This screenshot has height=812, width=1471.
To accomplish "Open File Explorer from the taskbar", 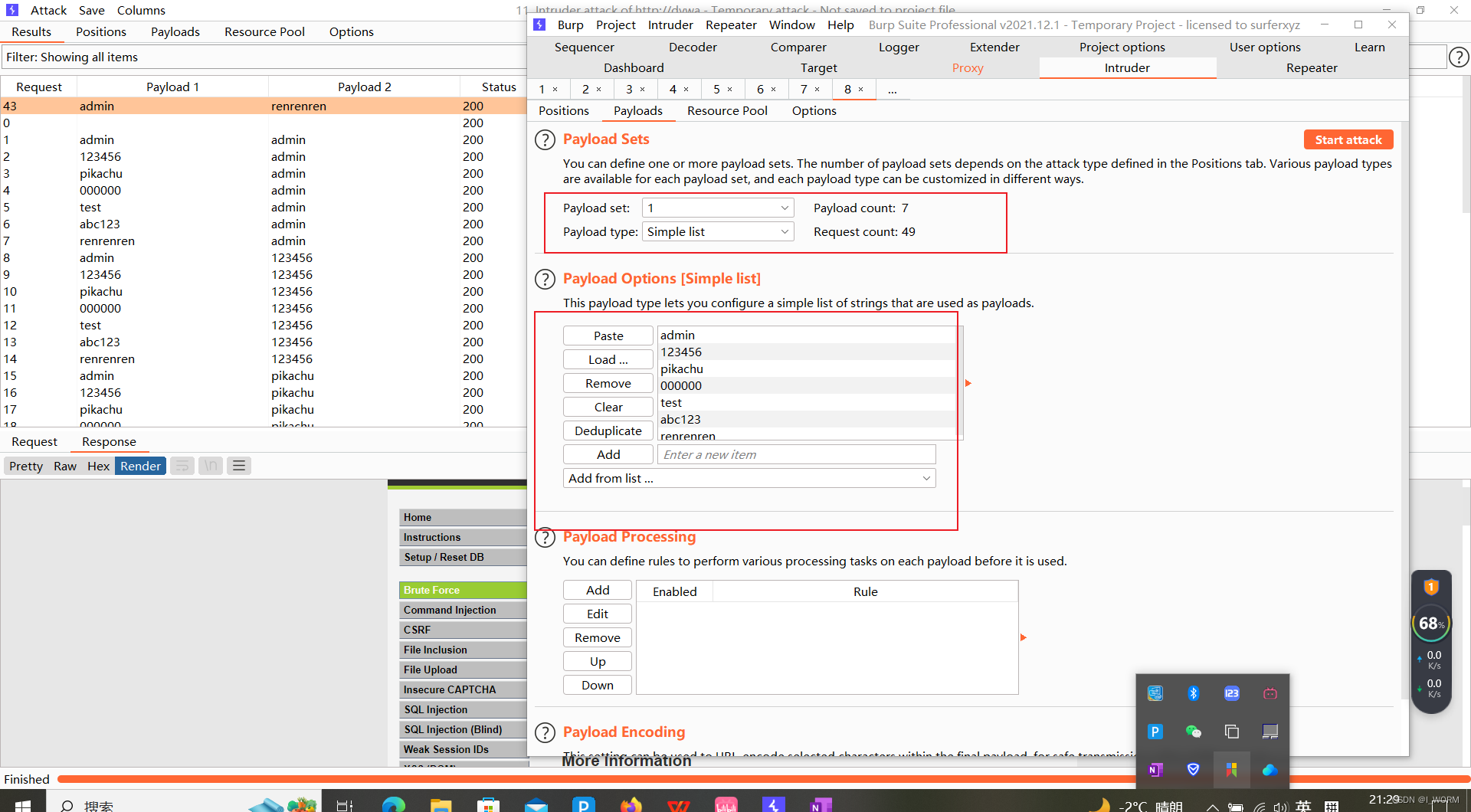I will coord(441,804).
